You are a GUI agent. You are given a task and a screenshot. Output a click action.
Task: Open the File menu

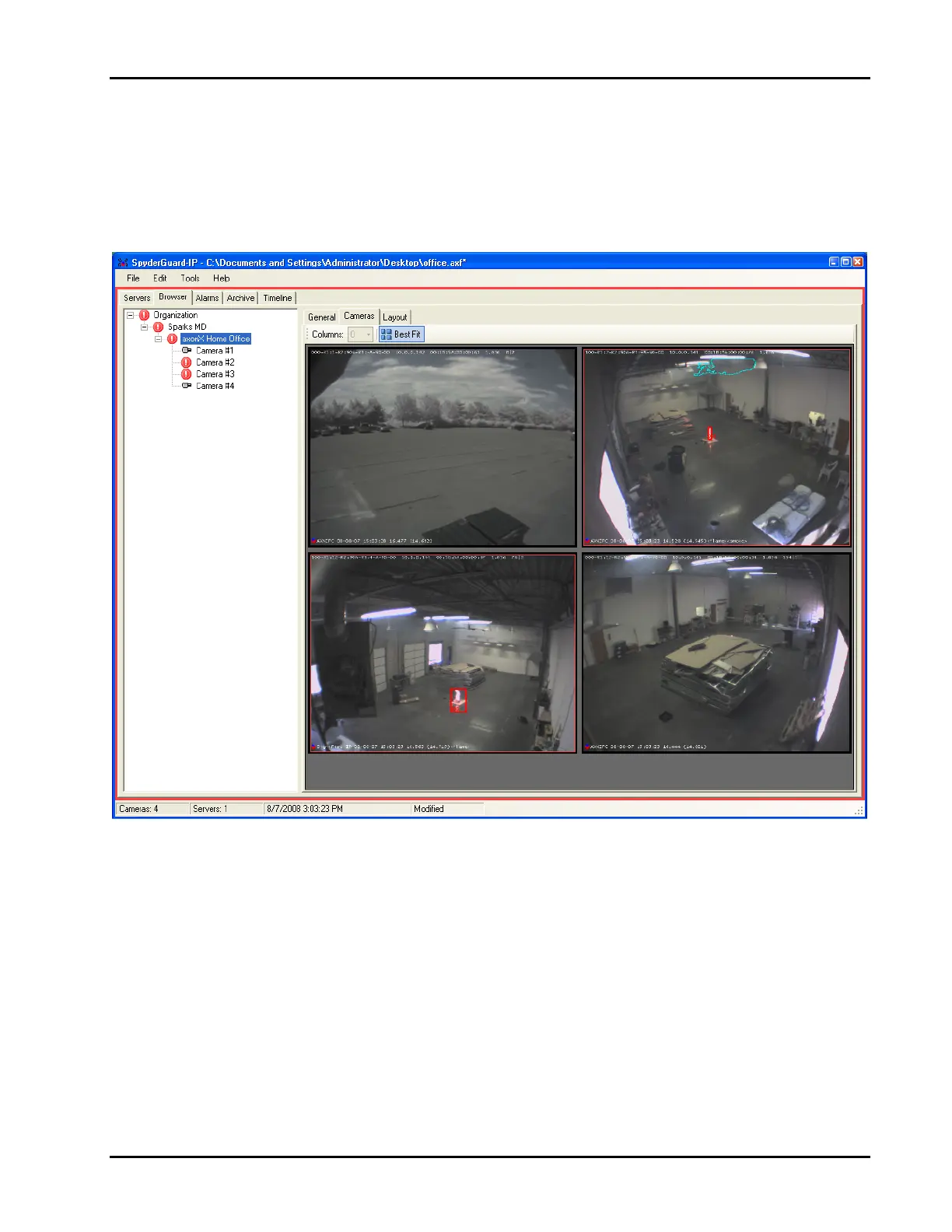click(133, 278)
